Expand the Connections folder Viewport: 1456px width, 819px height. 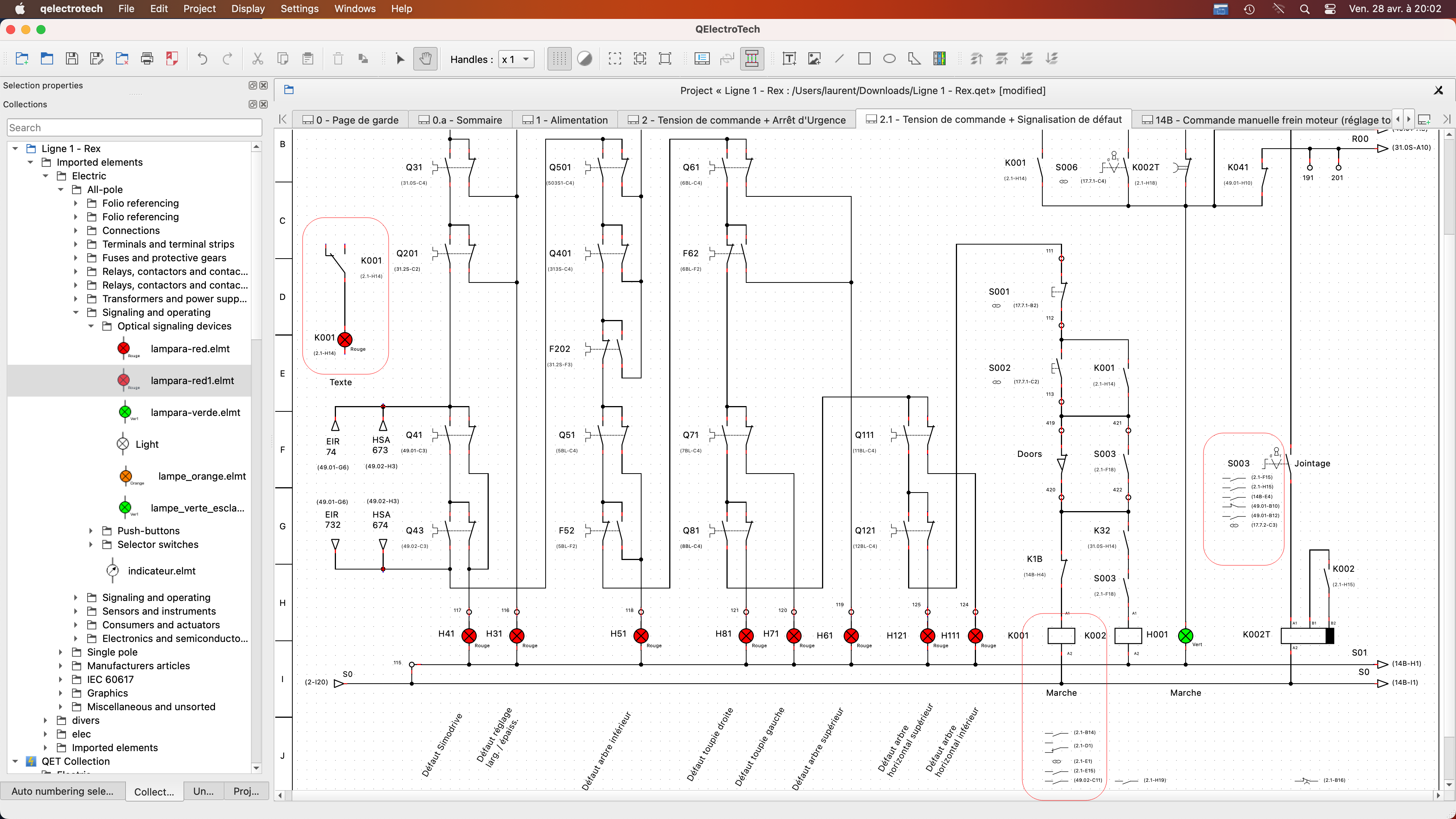(76, 231)
